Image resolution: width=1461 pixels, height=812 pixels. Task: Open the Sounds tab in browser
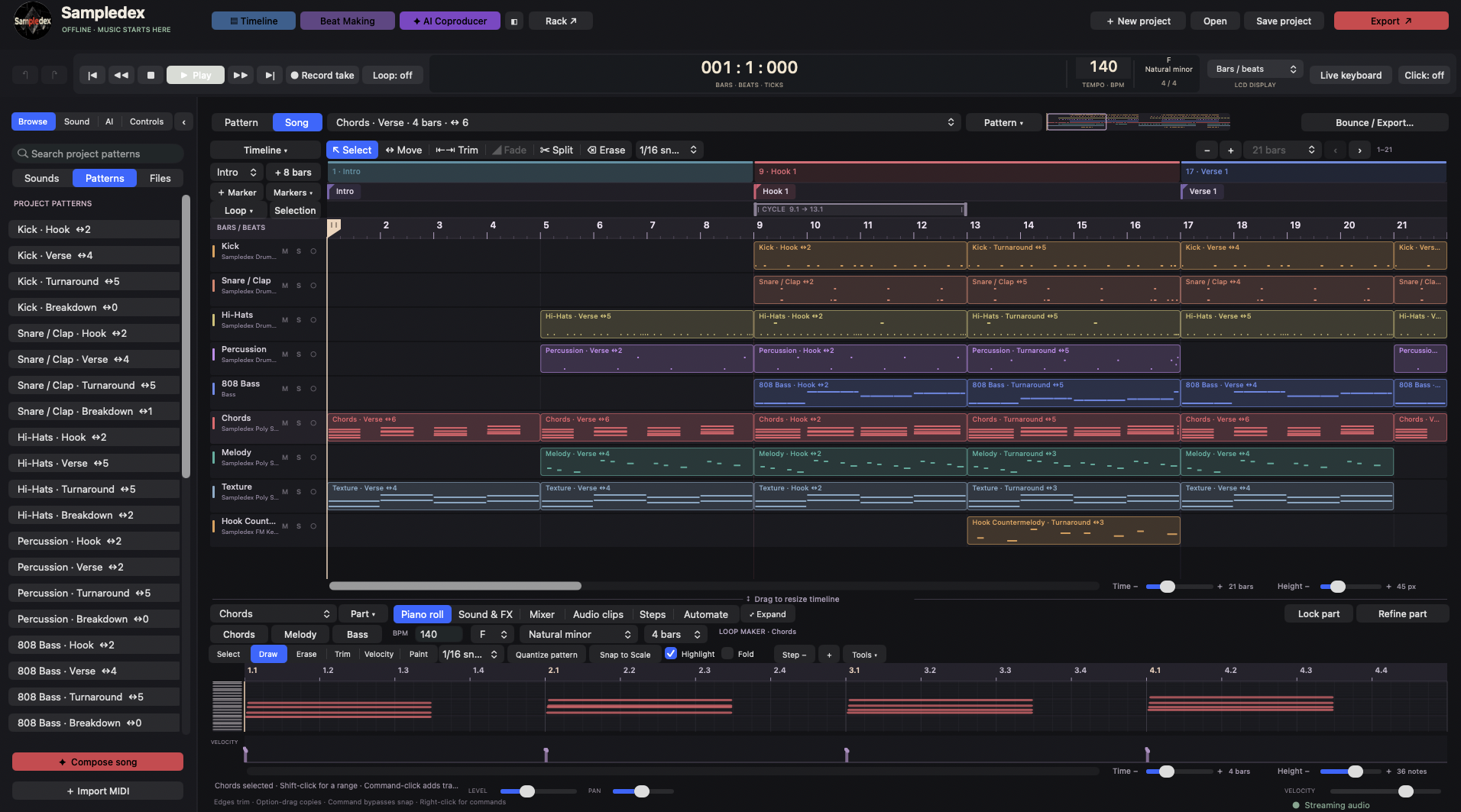(42, 178)
